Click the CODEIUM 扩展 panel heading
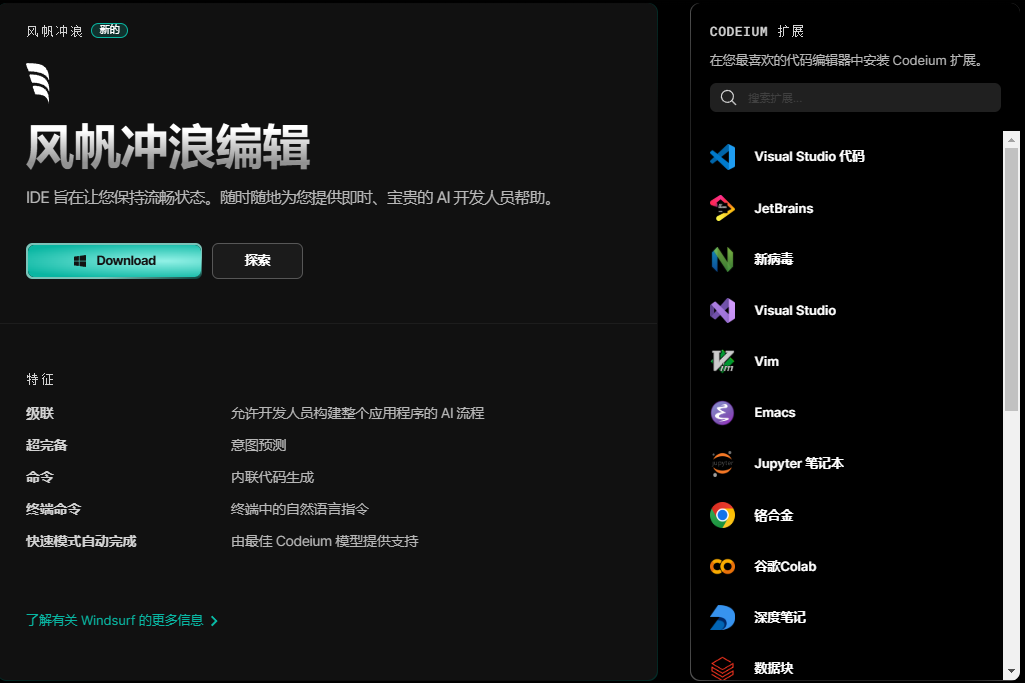 tap(756, 31)
